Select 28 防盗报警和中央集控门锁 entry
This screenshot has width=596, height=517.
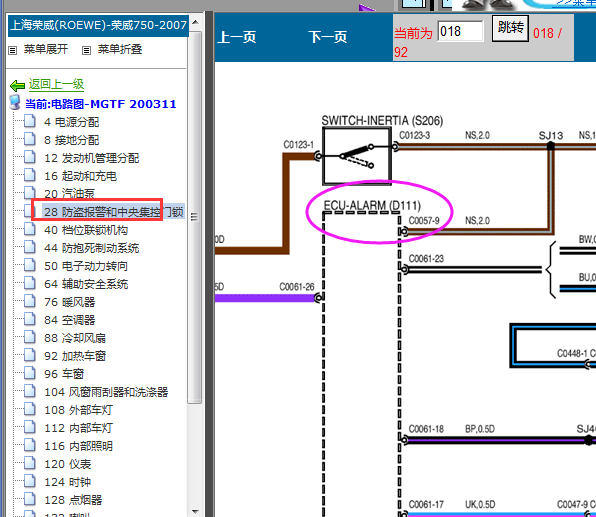pos(114,212)
